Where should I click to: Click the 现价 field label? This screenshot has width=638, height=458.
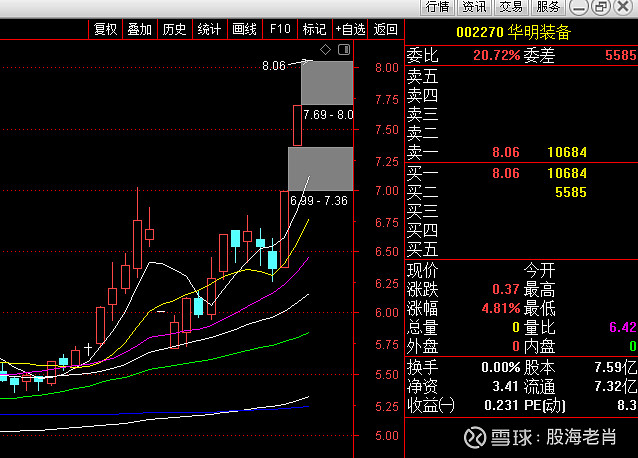(x=422, y=270)
